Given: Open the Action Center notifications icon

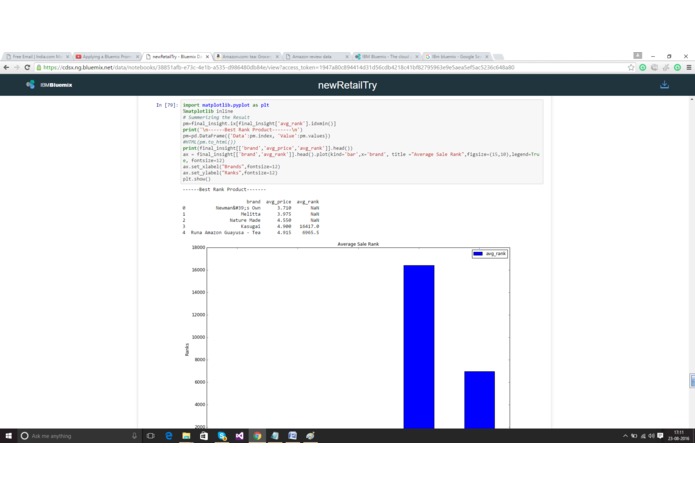Looking at the screenshot, I should [x=660, y=436].
